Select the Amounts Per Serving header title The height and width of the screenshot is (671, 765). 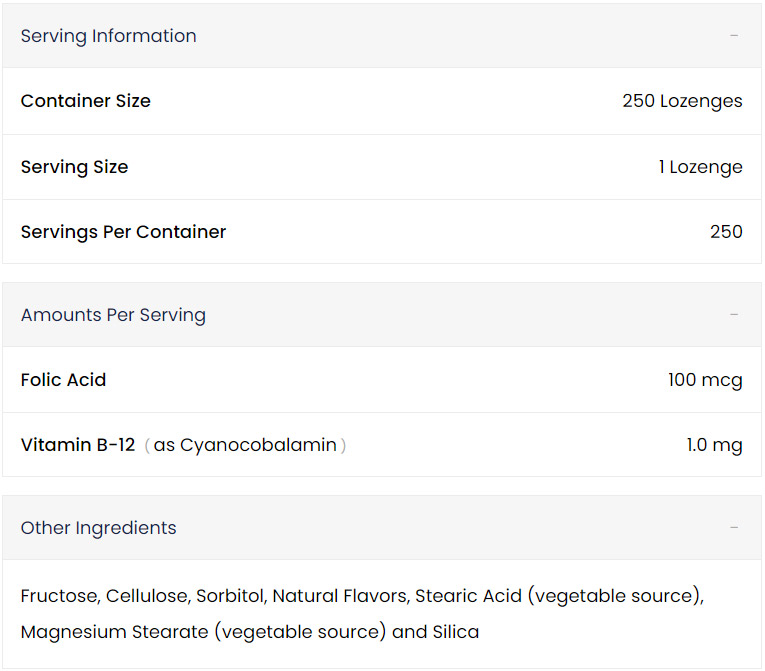[x=113, y=315]
